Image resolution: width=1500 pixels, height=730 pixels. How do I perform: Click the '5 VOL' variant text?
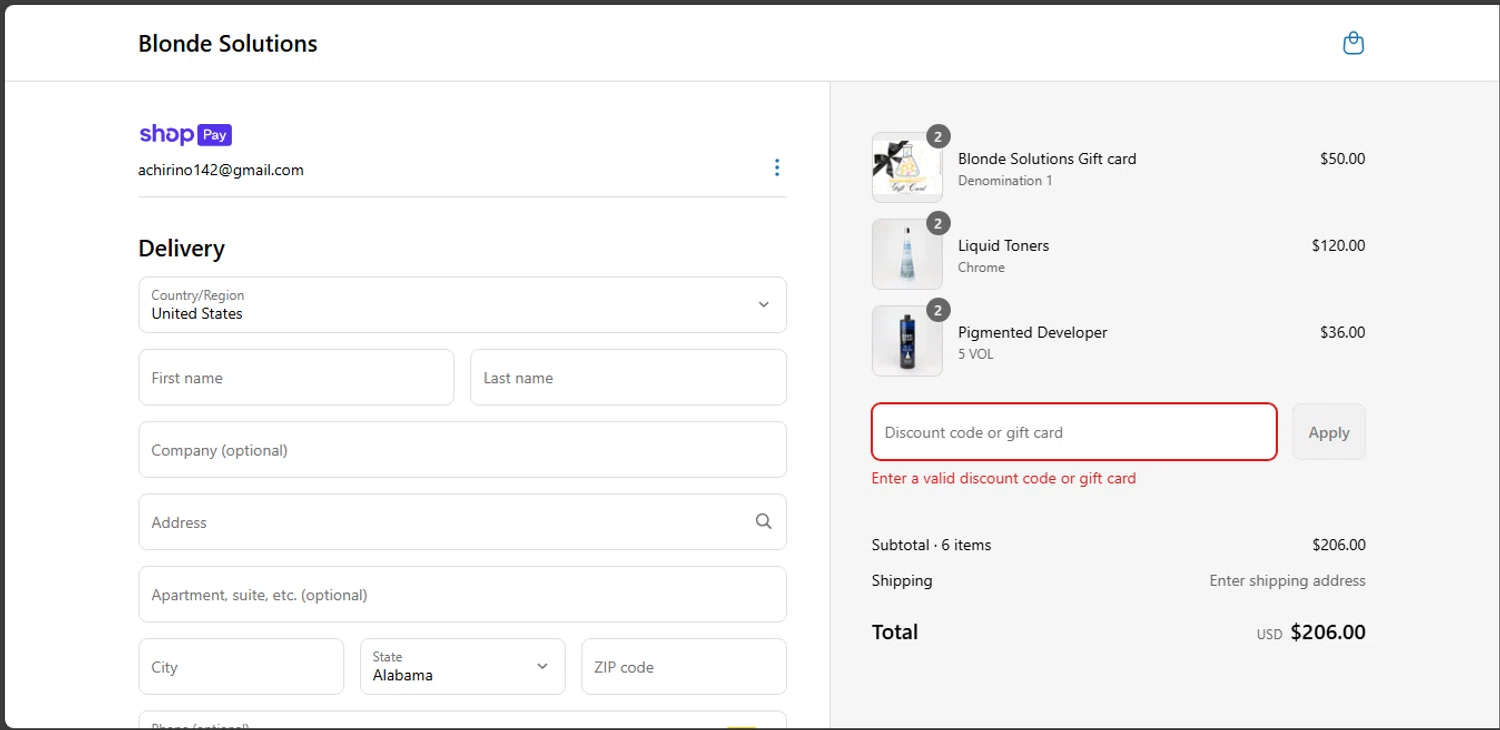click(x=975, y=354)
